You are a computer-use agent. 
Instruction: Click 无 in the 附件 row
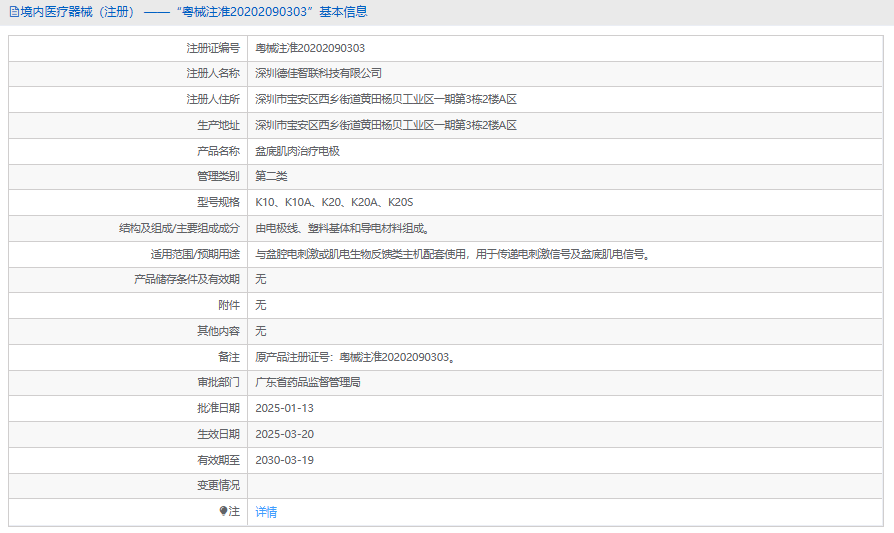tap(261, 305)
